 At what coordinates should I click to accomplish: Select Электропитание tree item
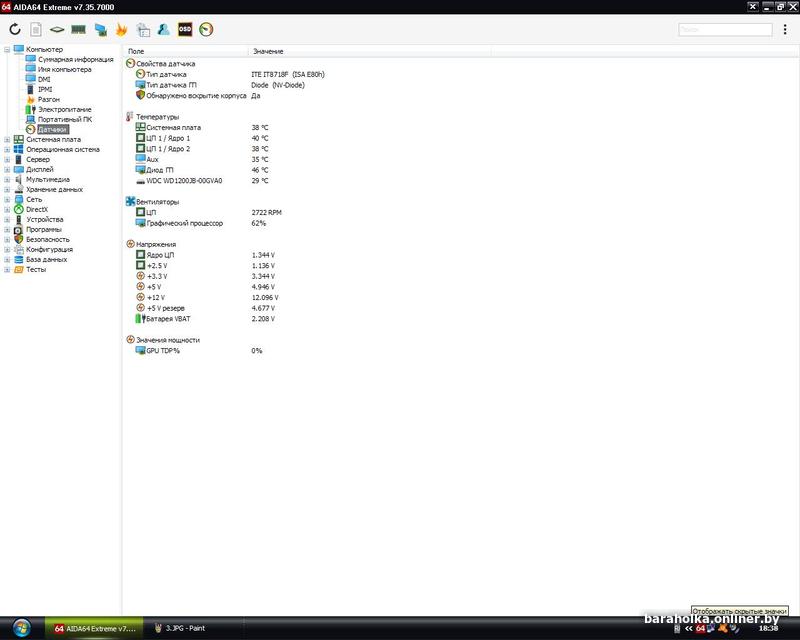[x=64, y=109]
